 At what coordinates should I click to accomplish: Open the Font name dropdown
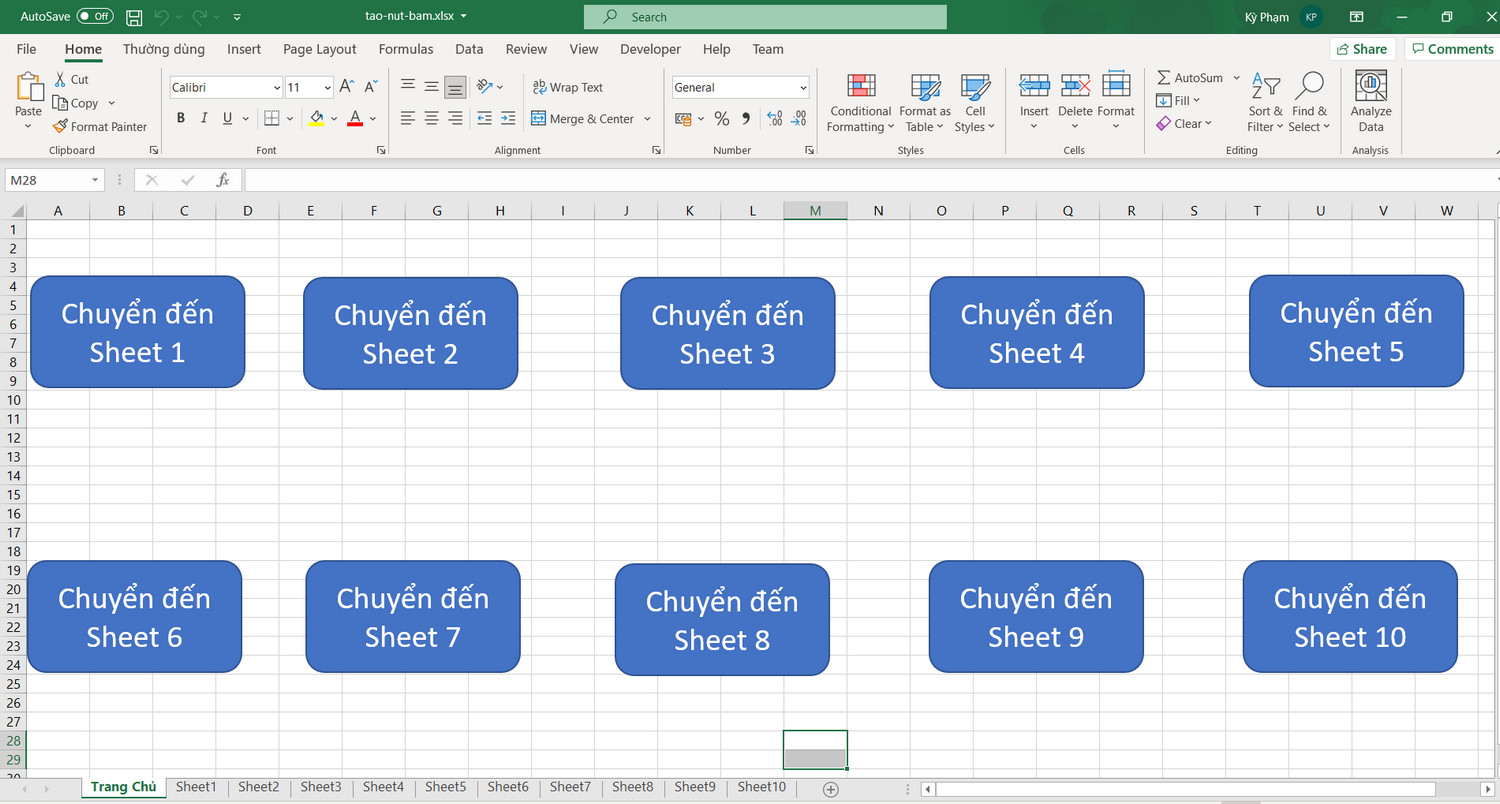278,87
